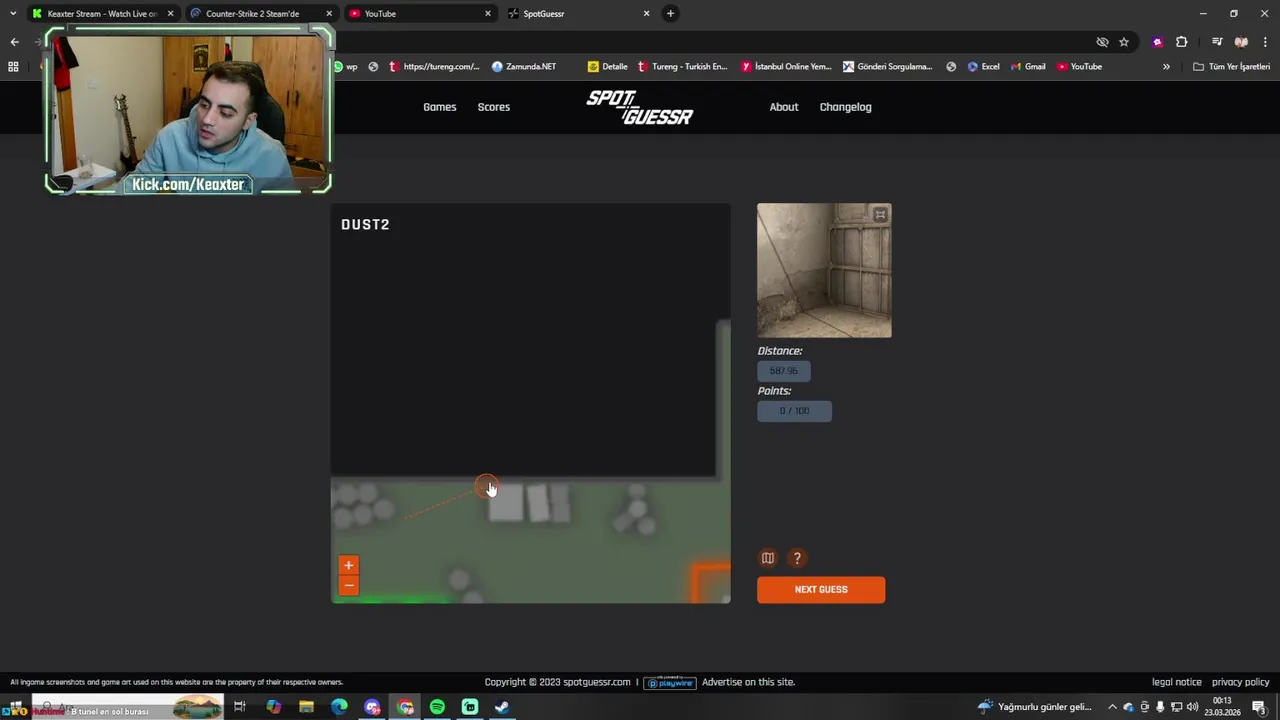Open the Chrome three-dot menu
The height and width of the screenshot is (720, 1280).
[1265, 42]
